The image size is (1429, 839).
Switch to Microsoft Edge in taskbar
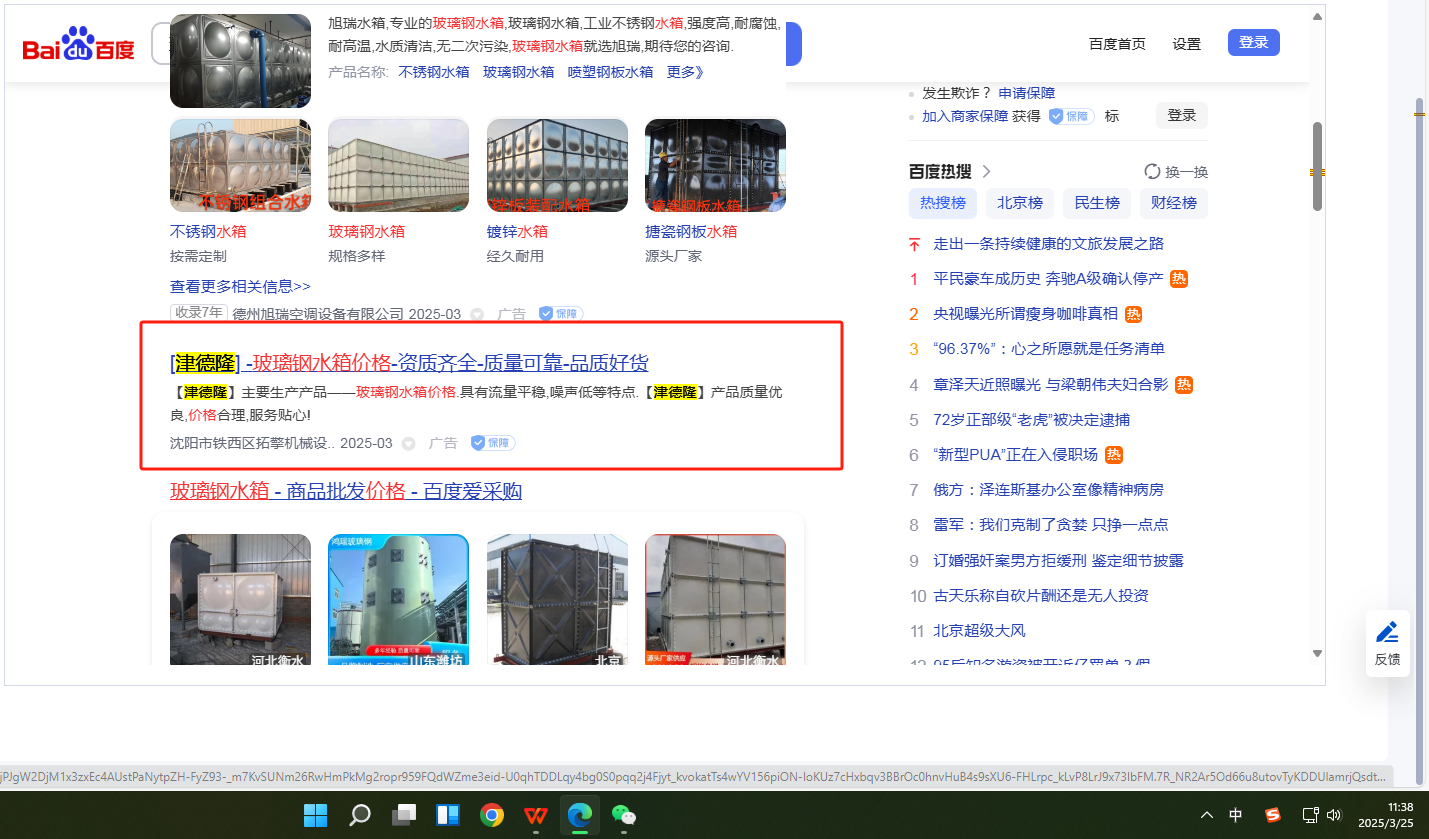(x=579, y=815)
